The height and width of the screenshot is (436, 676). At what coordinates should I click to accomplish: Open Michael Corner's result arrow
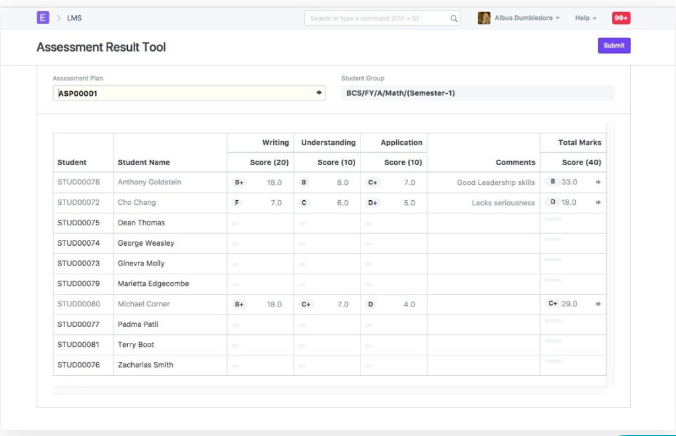(598, 304)
